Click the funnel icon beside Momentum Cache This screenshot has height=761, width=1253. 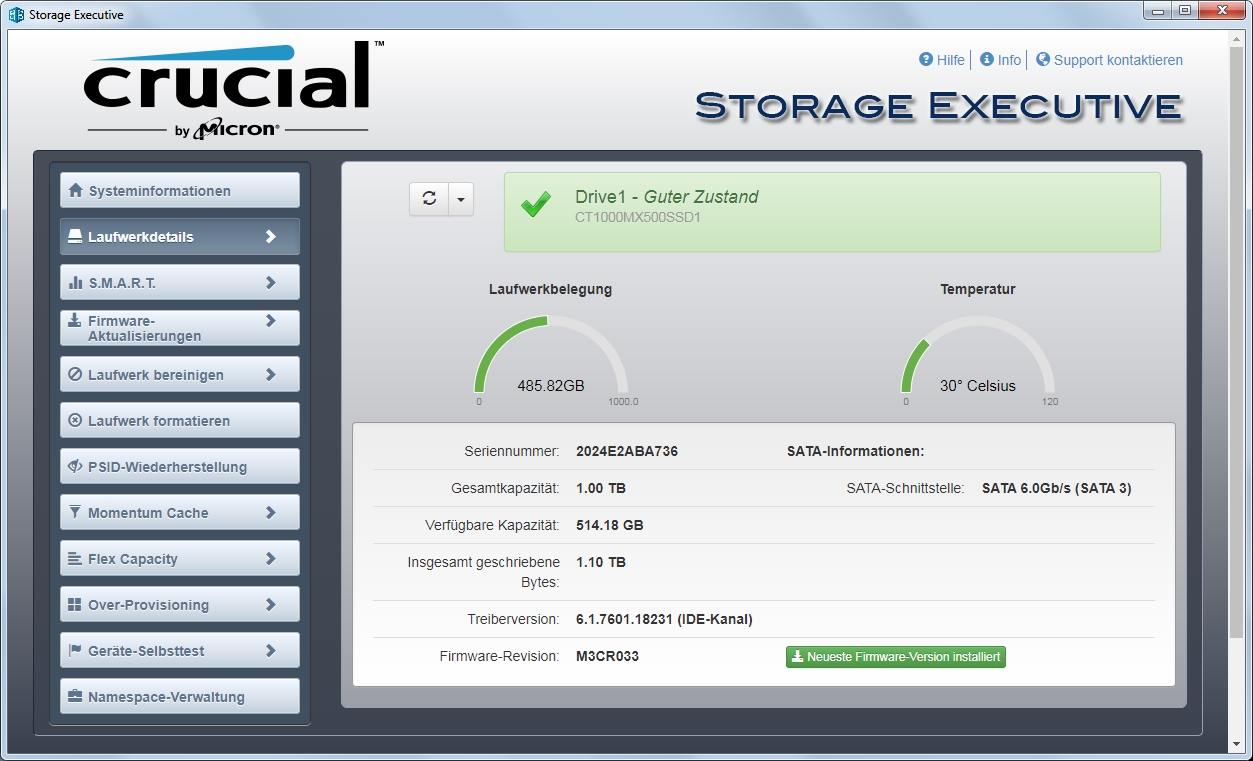75,513
